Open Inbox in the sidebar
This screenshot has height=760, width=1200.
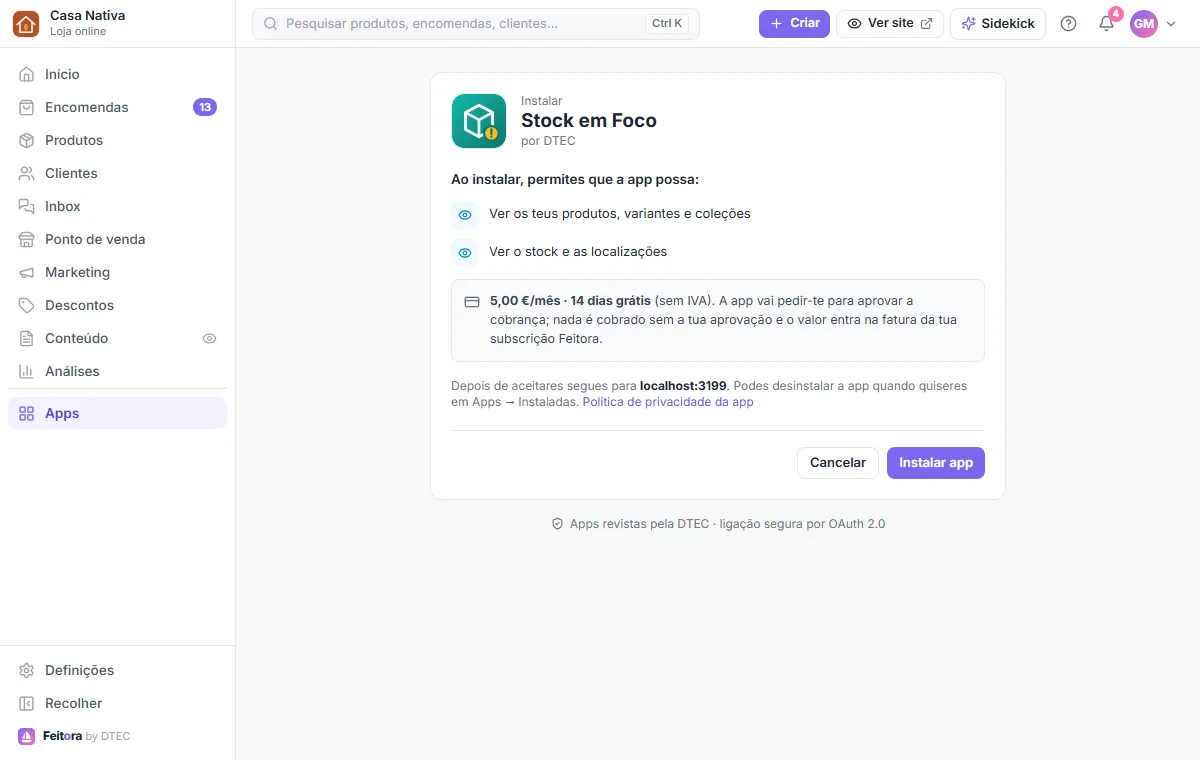117,206
